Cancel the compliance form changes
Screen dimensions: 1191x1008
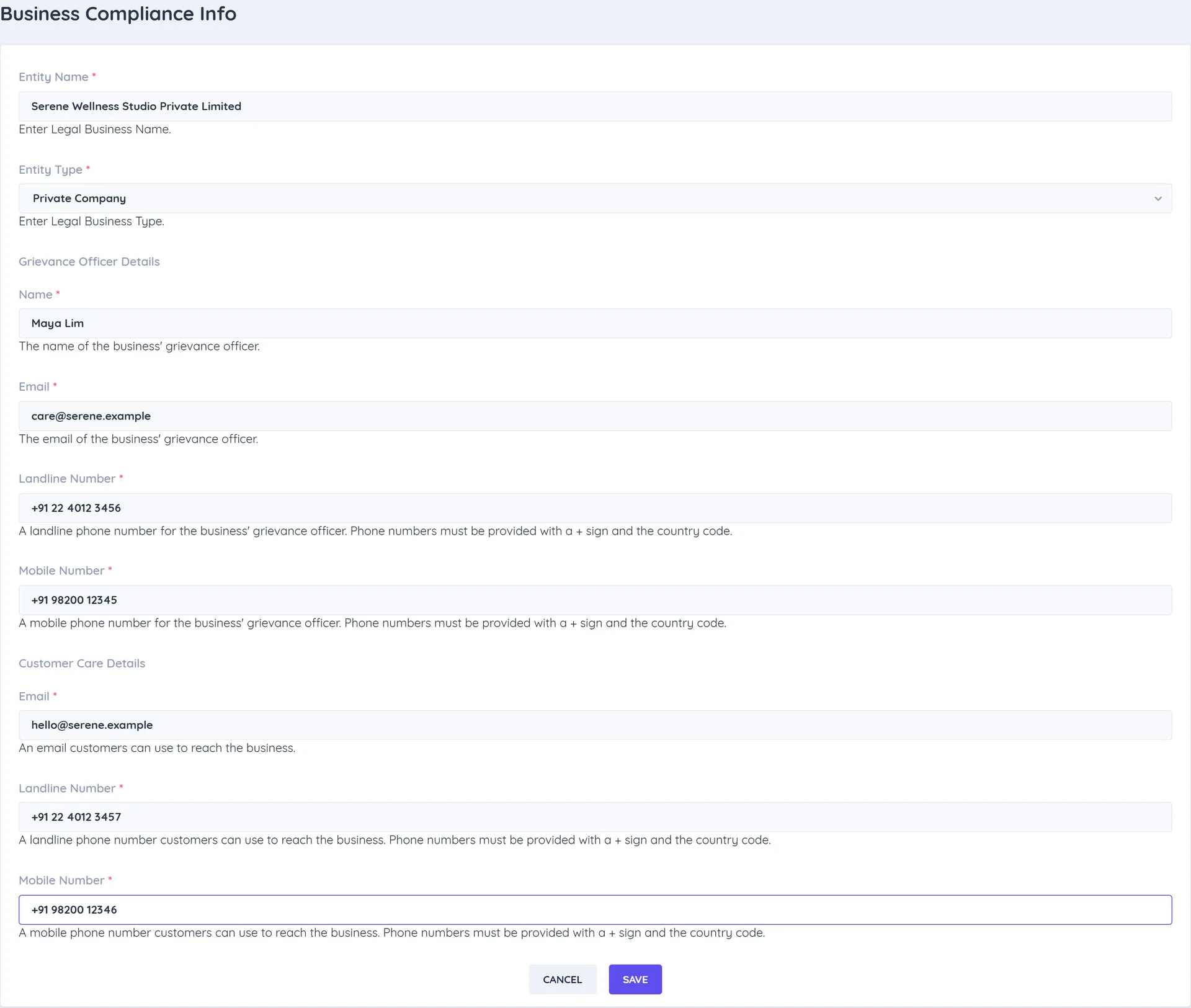pyautogui.click(x=562, y=979)
